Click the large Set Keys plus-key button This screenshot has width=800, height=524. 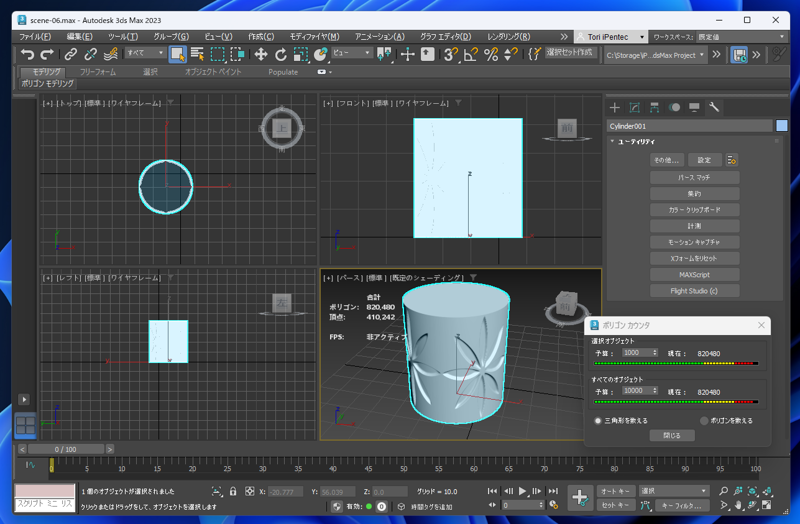coord(580,497)
